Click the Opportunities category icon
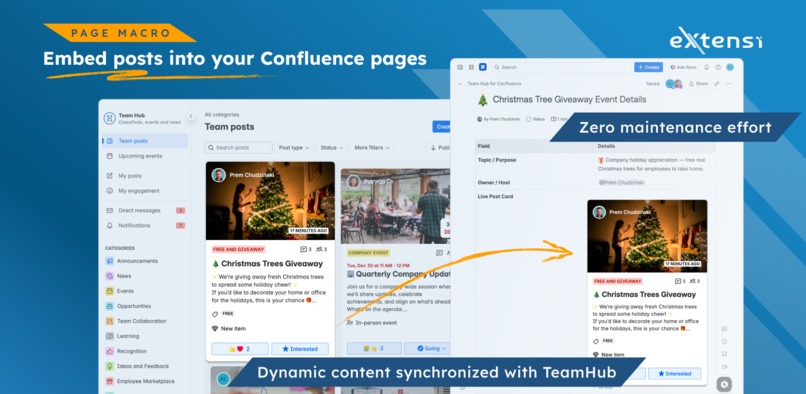This screenshot has width=806, height=394. point(109,306)
